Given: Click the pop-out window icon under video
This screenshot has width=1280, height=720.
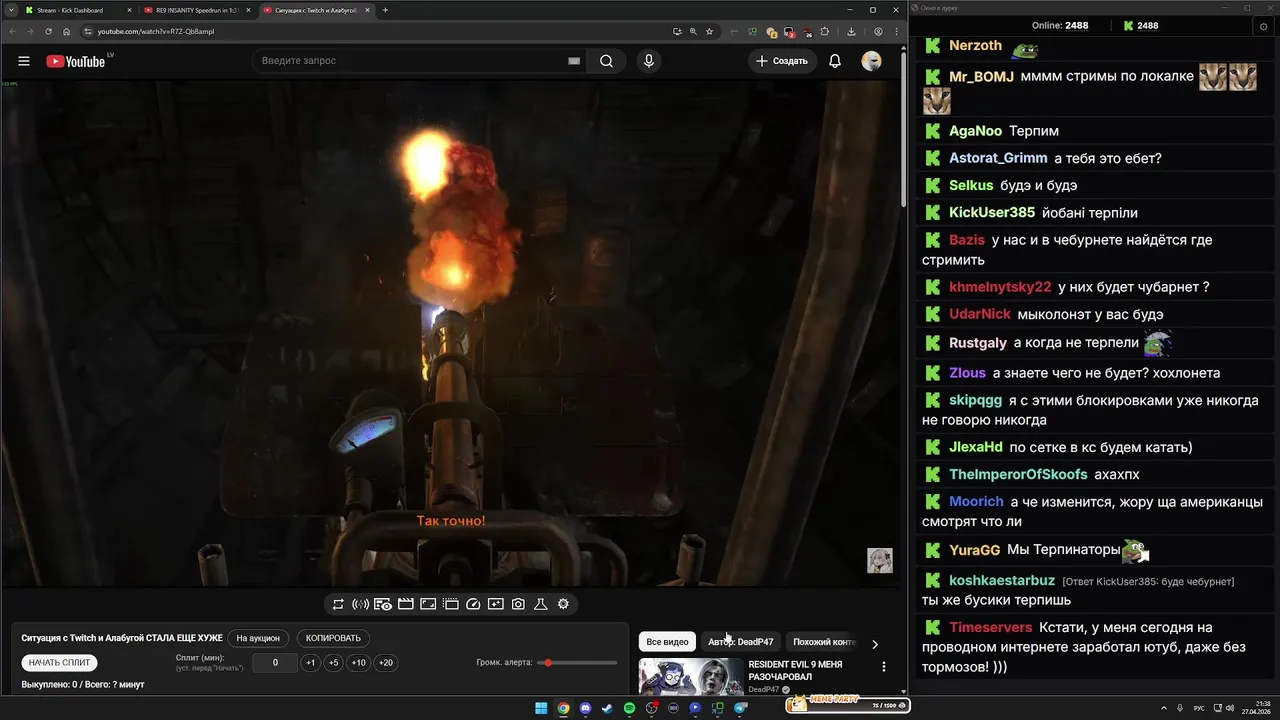Looking at the screenshot, I should [x=450, y=604].
